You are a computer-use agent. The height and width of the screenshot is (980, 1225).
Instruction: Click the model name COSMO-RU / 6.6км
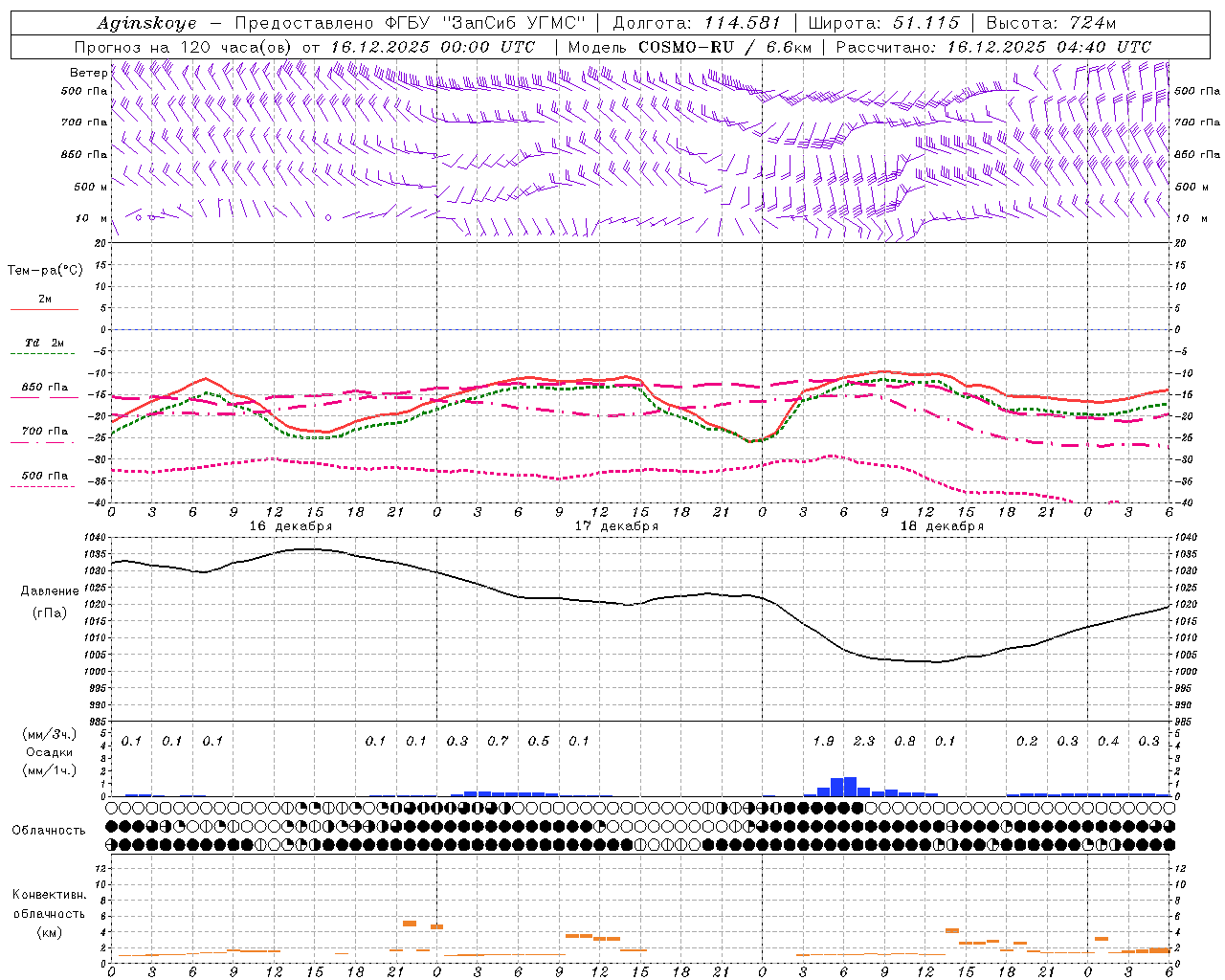[725, 47]
